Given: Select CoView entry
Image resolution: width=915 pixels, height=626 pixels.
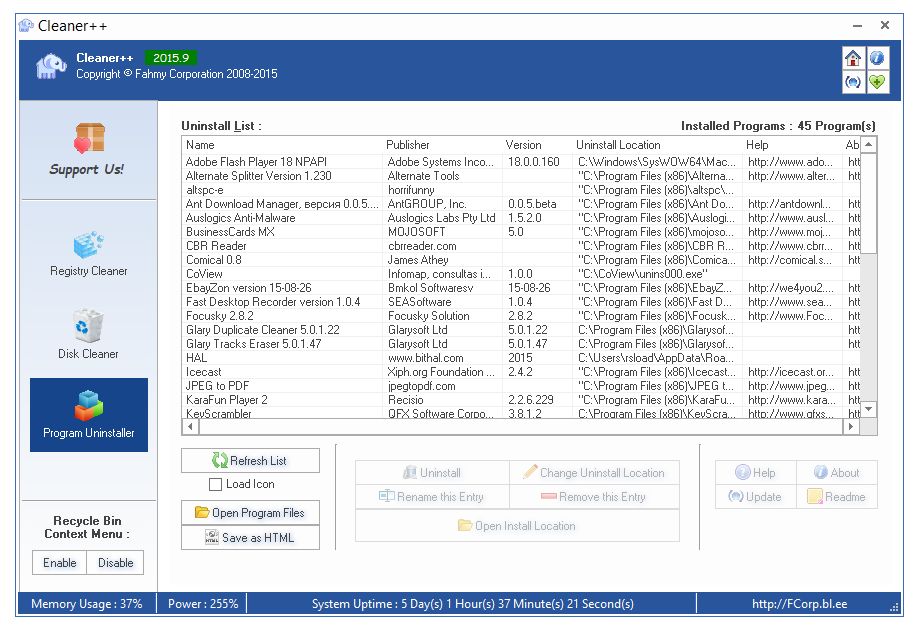Looking at the screenshot, I should 521,274.
